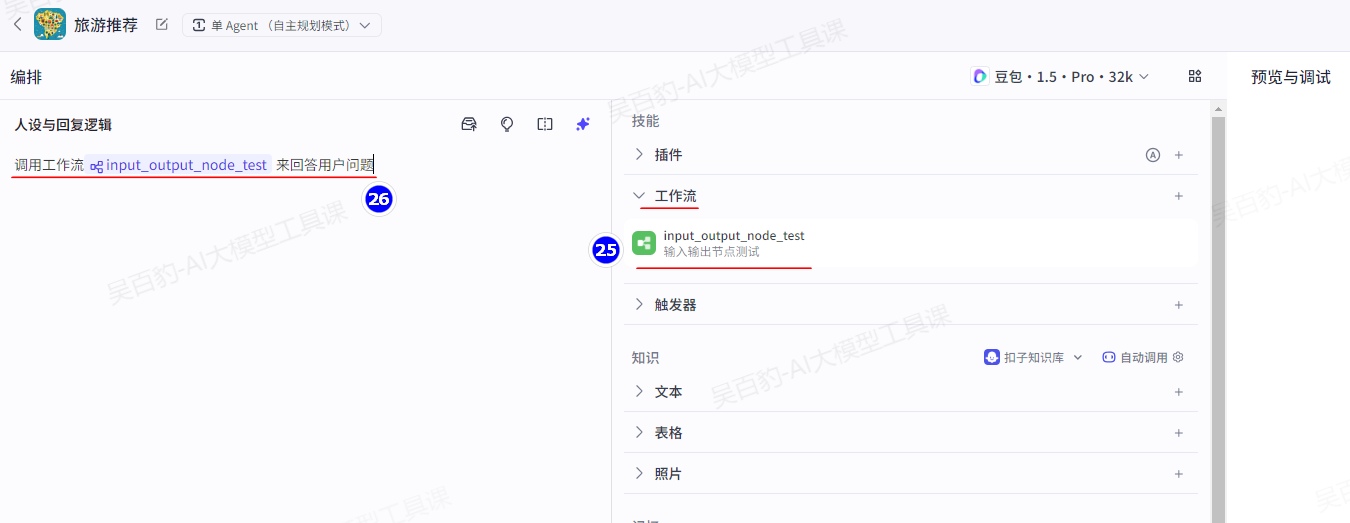Click the edit pencil icon next to 旅游推荐
Screen dimensions: 1350x523
pos(162,25)
